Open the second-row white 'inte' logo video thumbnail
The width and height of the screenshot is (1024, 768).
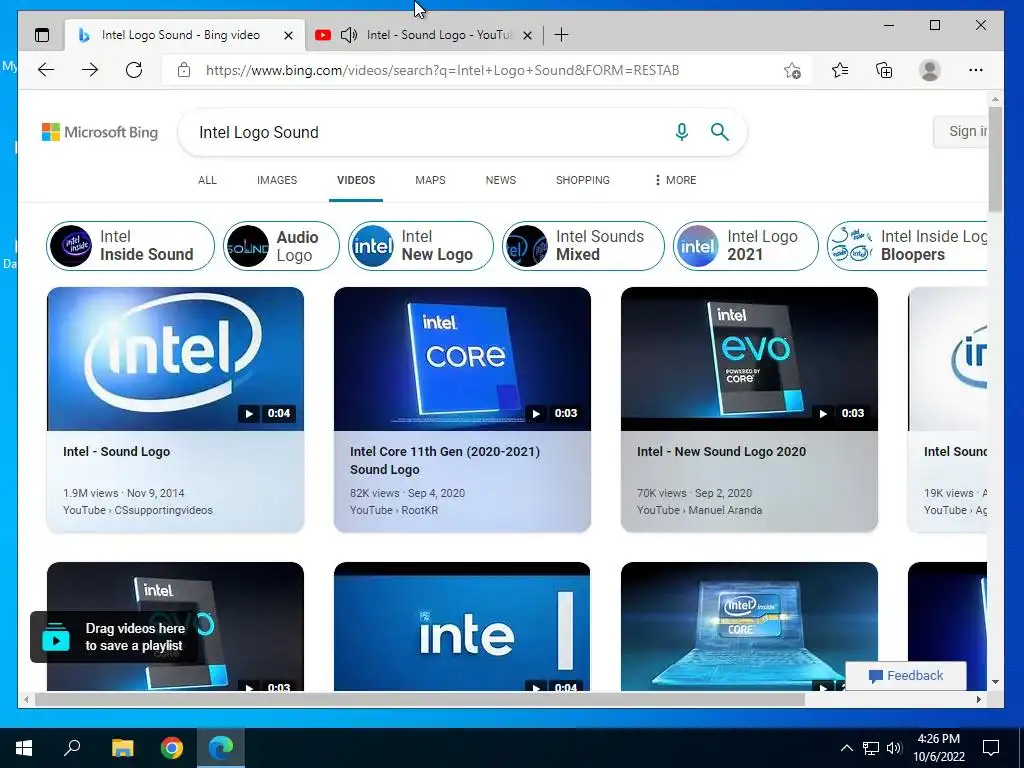(462, 626)
